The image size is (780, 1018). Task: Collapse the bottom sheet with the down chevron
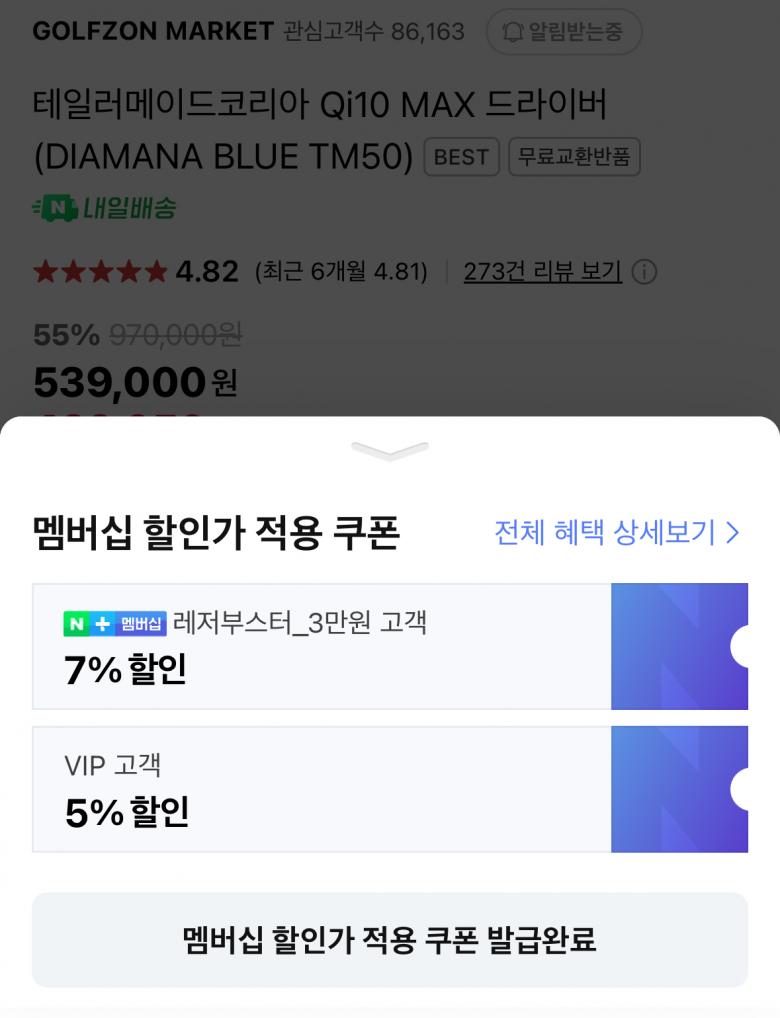390,451
